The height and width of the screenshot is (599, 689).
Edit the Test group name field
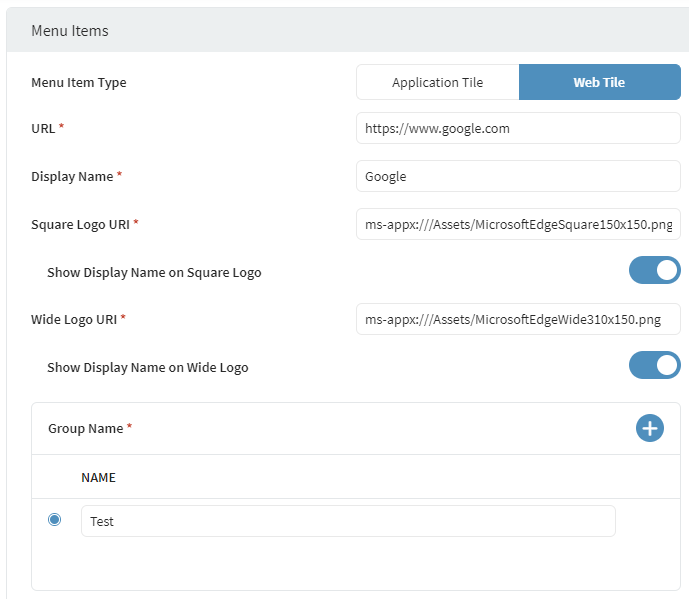click(347, 521)
